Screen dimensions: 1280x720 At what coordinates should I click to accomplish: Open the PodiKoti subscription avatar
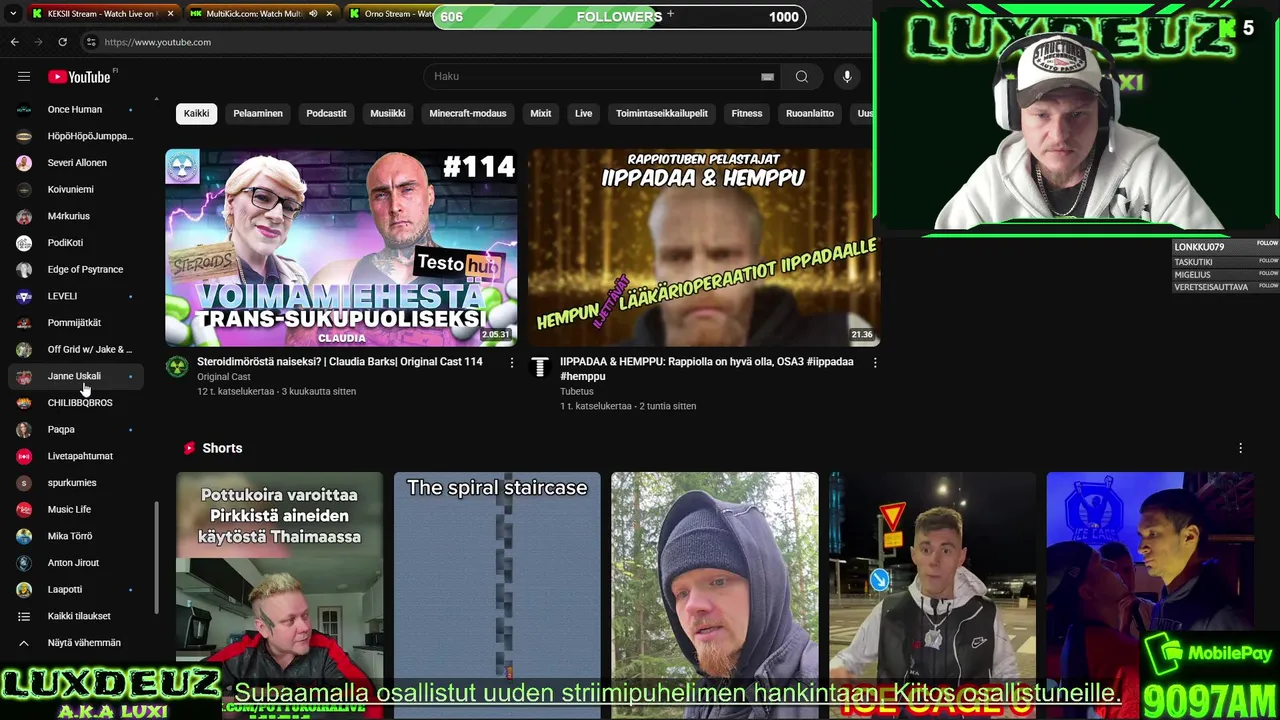[24, 243]
